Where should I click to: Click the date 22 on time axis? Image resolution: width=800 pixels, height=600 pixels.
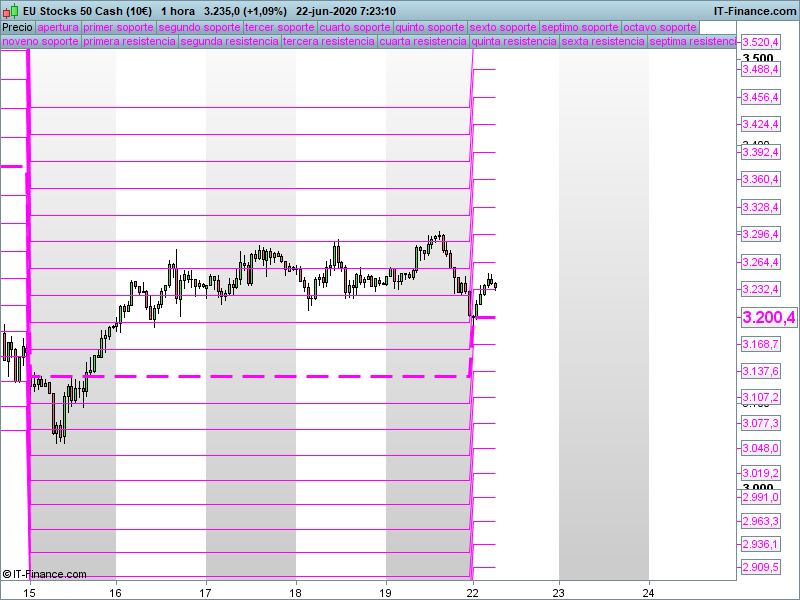click(472, 591)
